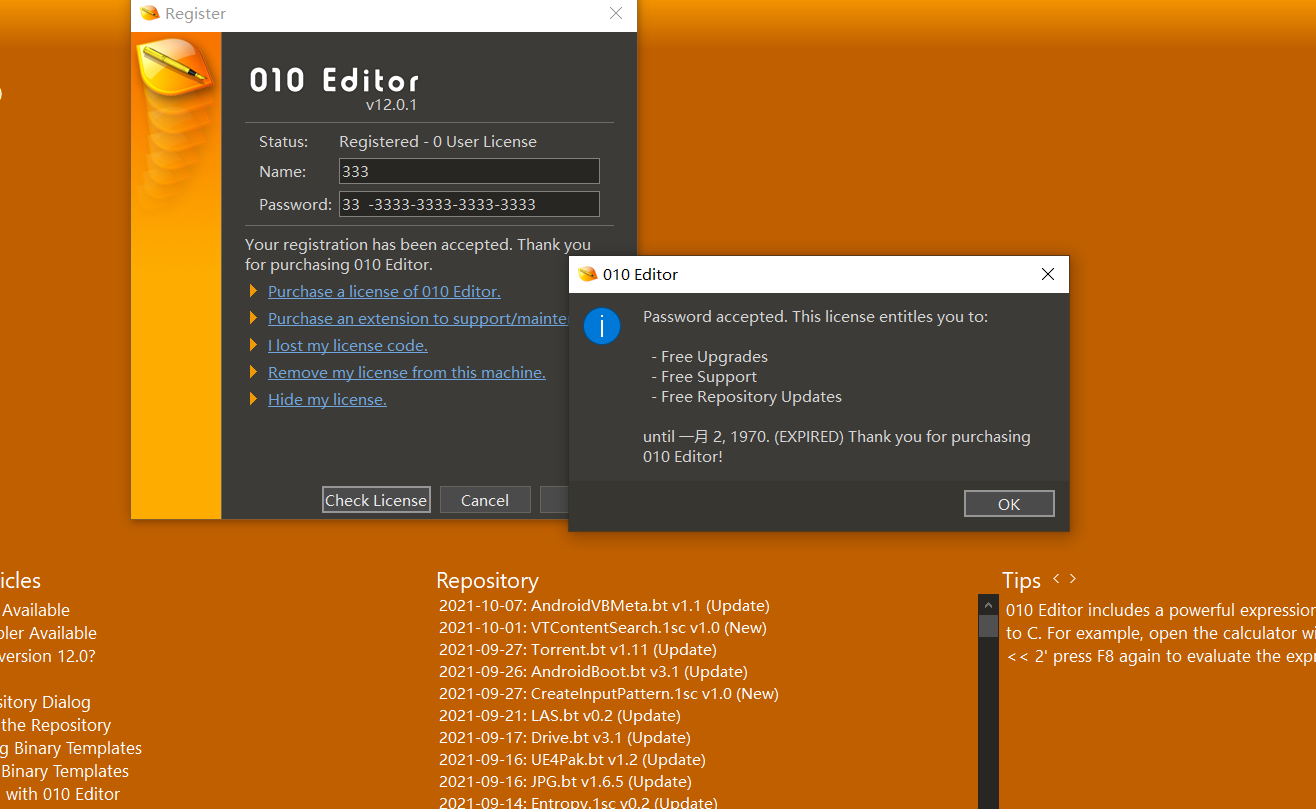Click the Name input field containing 333
The image size is (1316, 809).
(x=469, y=171)
